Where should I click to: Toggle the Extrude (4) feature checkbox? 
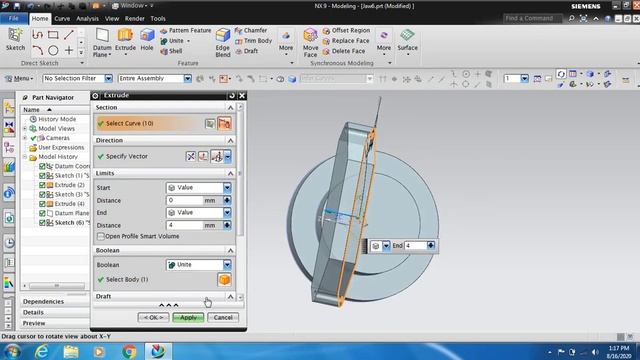[42, 204]
